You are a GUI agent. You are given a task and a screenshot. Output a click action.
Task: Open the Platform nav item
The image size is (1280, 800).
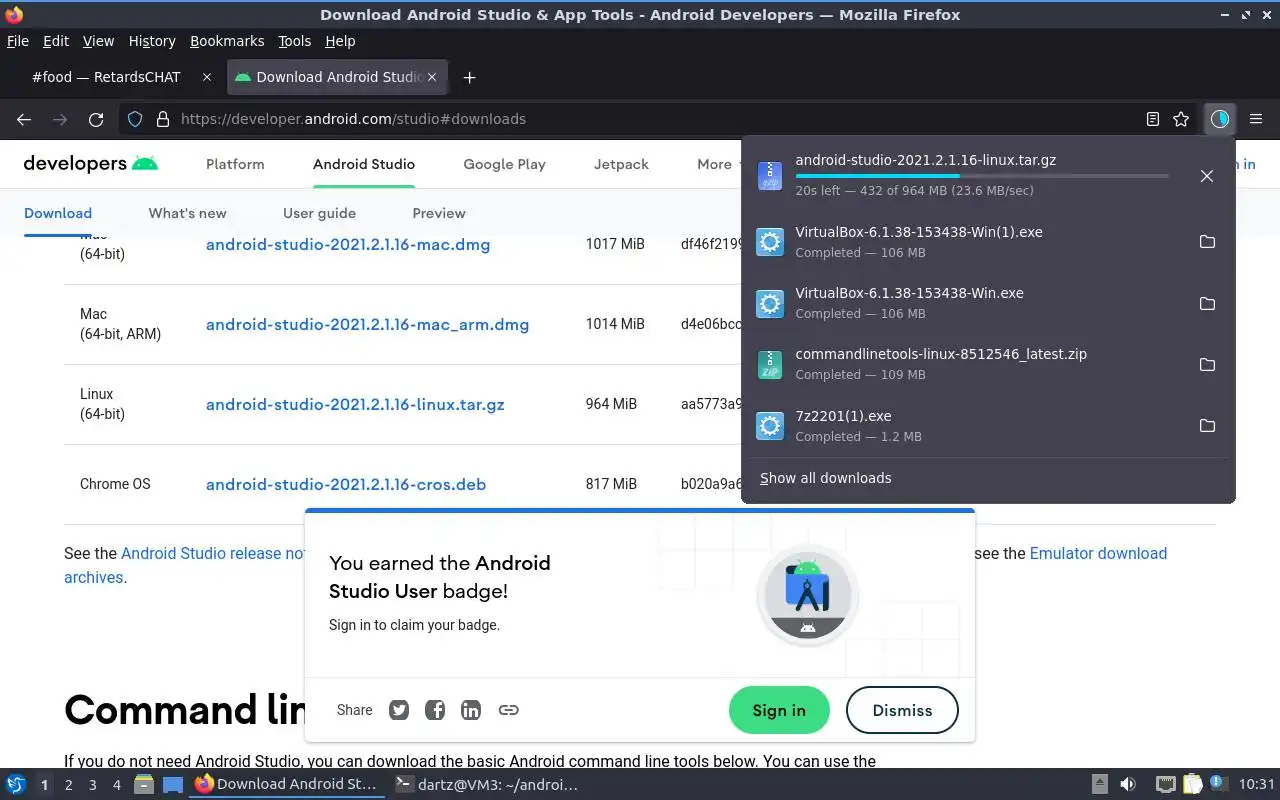pyautogui.click(x=235, y=164)
